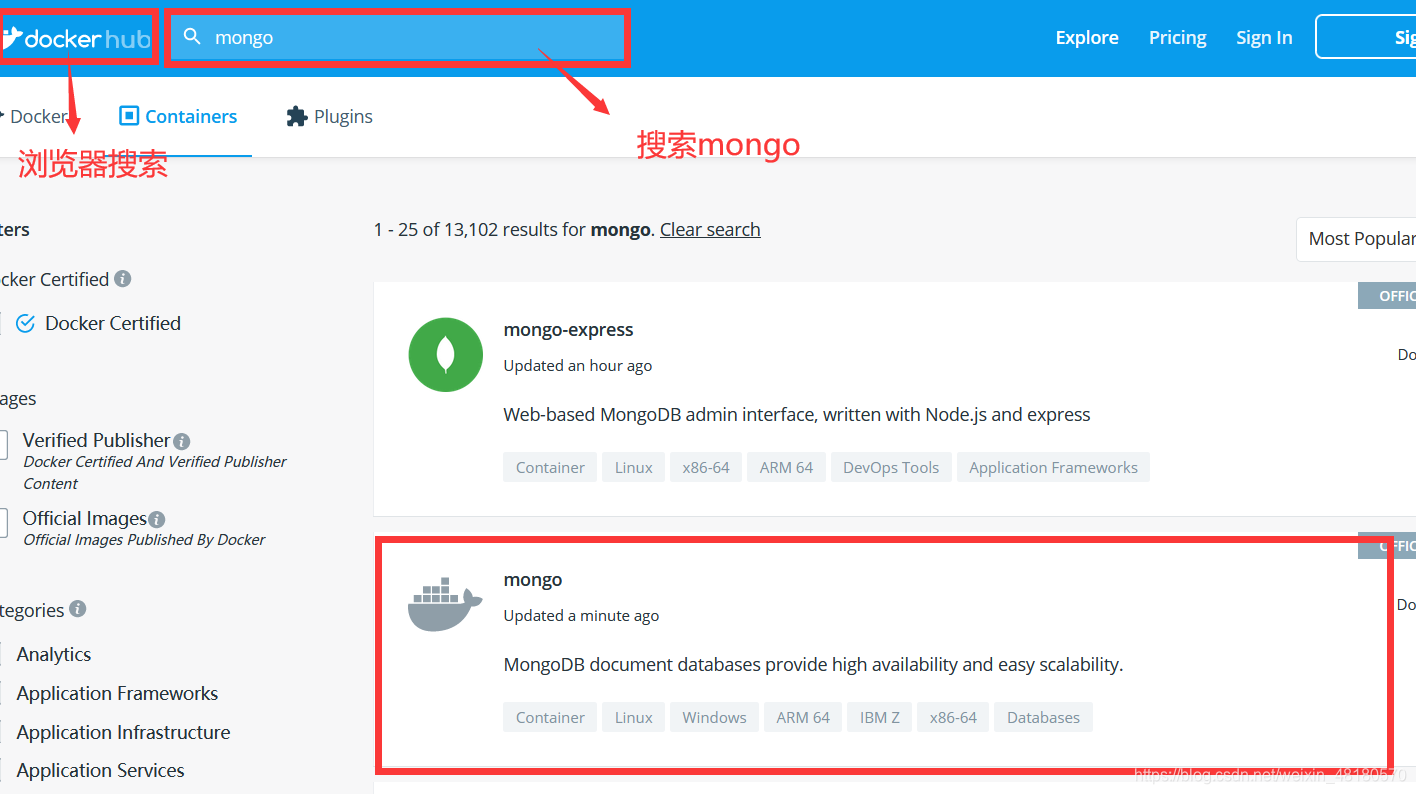The height and width of the screenshot is (794, 1416).
Task: Select the Application Services category filter
Action: [x=100, y=770]
